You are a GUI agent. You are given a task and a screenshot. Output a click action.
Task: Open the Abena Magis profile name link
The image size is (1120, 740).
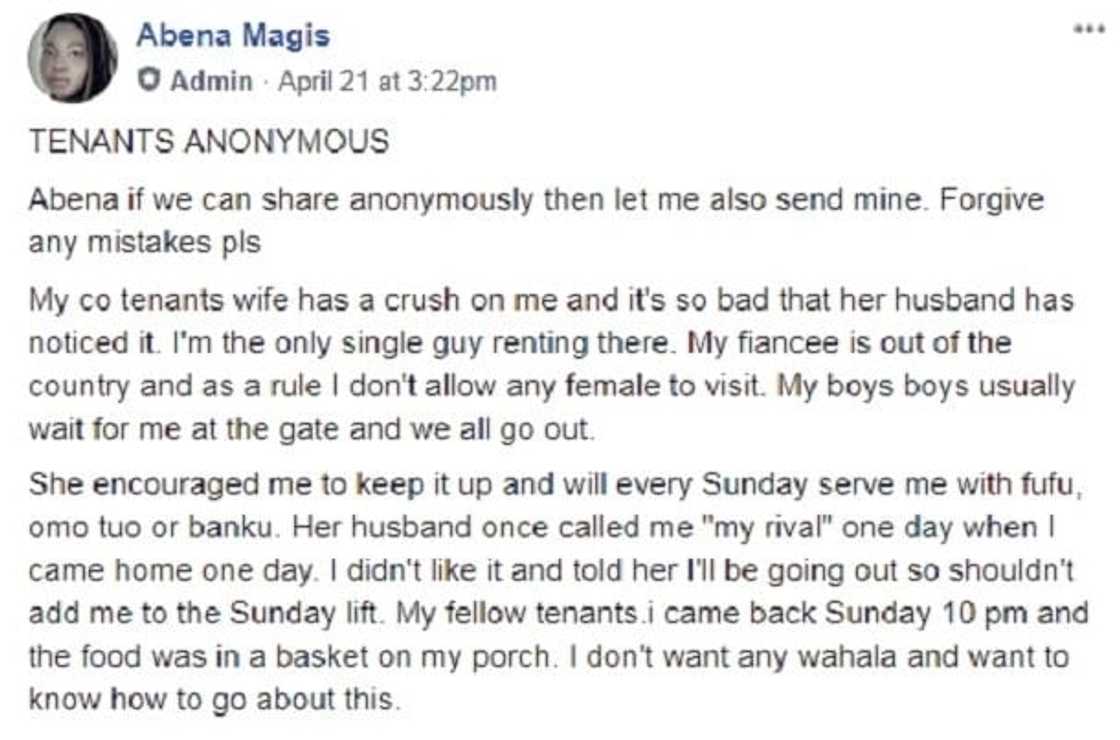(232, 36)
